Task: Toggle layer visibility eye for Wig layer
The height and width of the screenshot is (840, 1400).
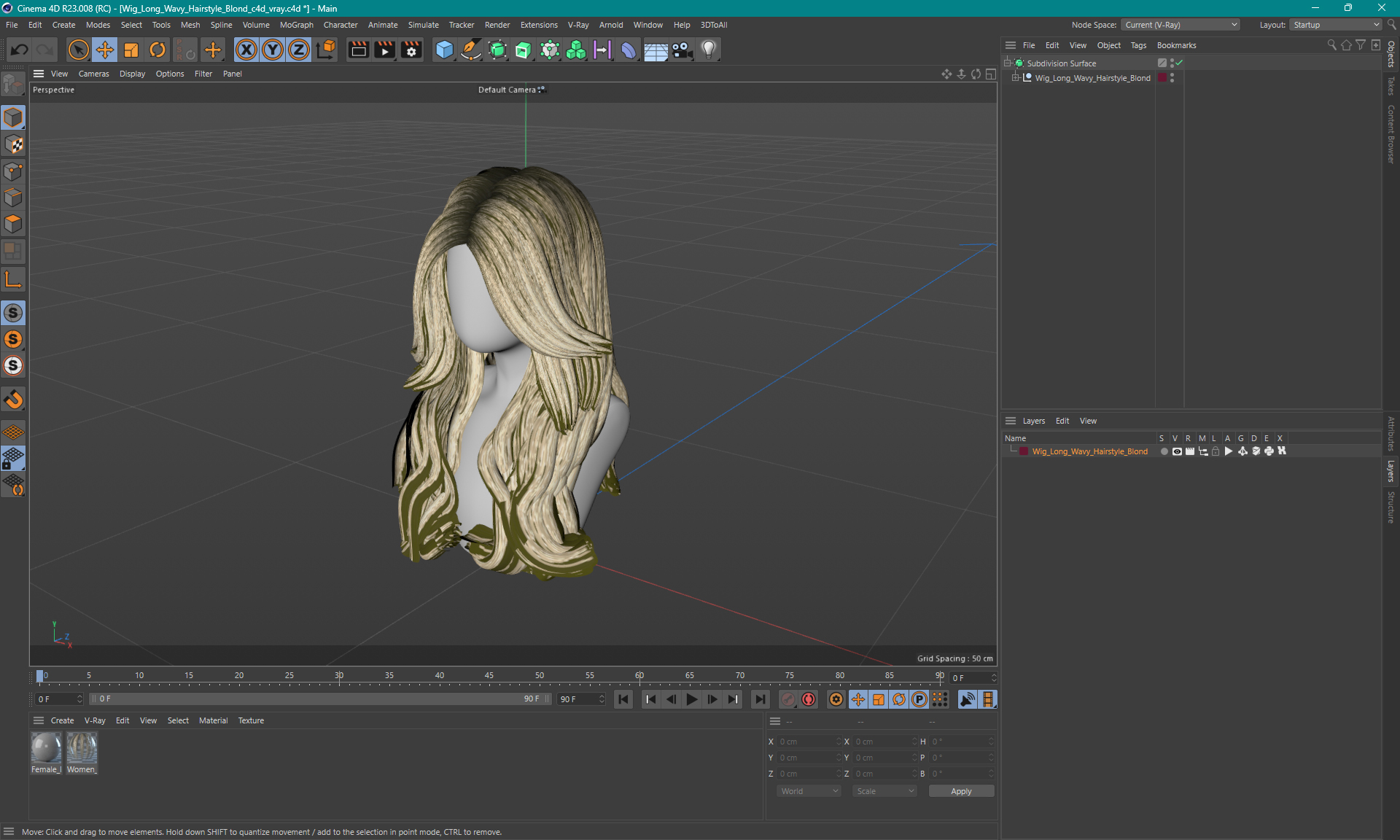Action: coord(1177,451)
